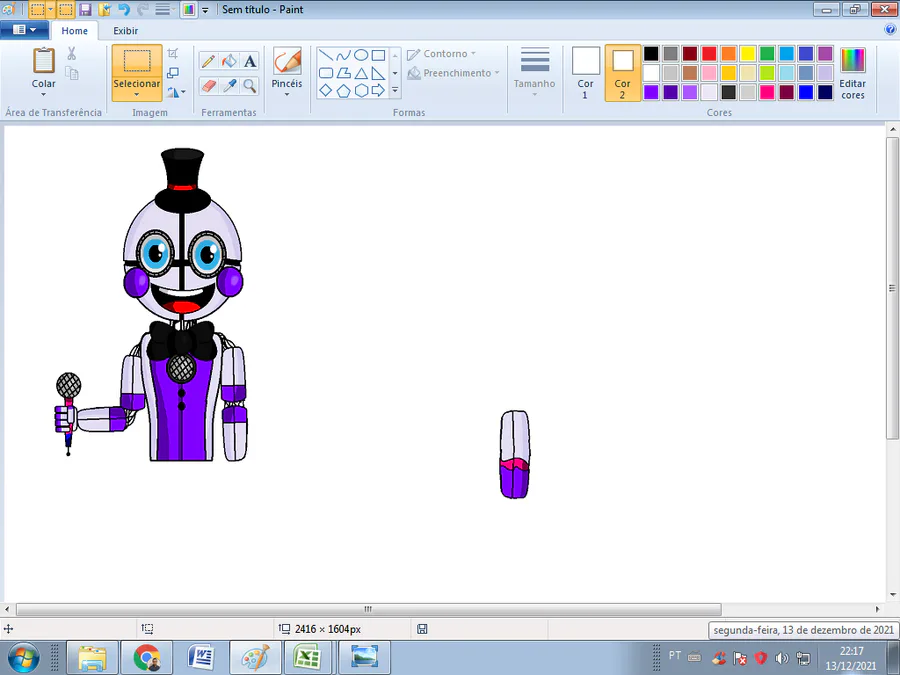Switch to the Home ribbon tab
Image resolution: width=900 pixels, height=675 pixels.
pyautogui.click(x=75, y=30)
